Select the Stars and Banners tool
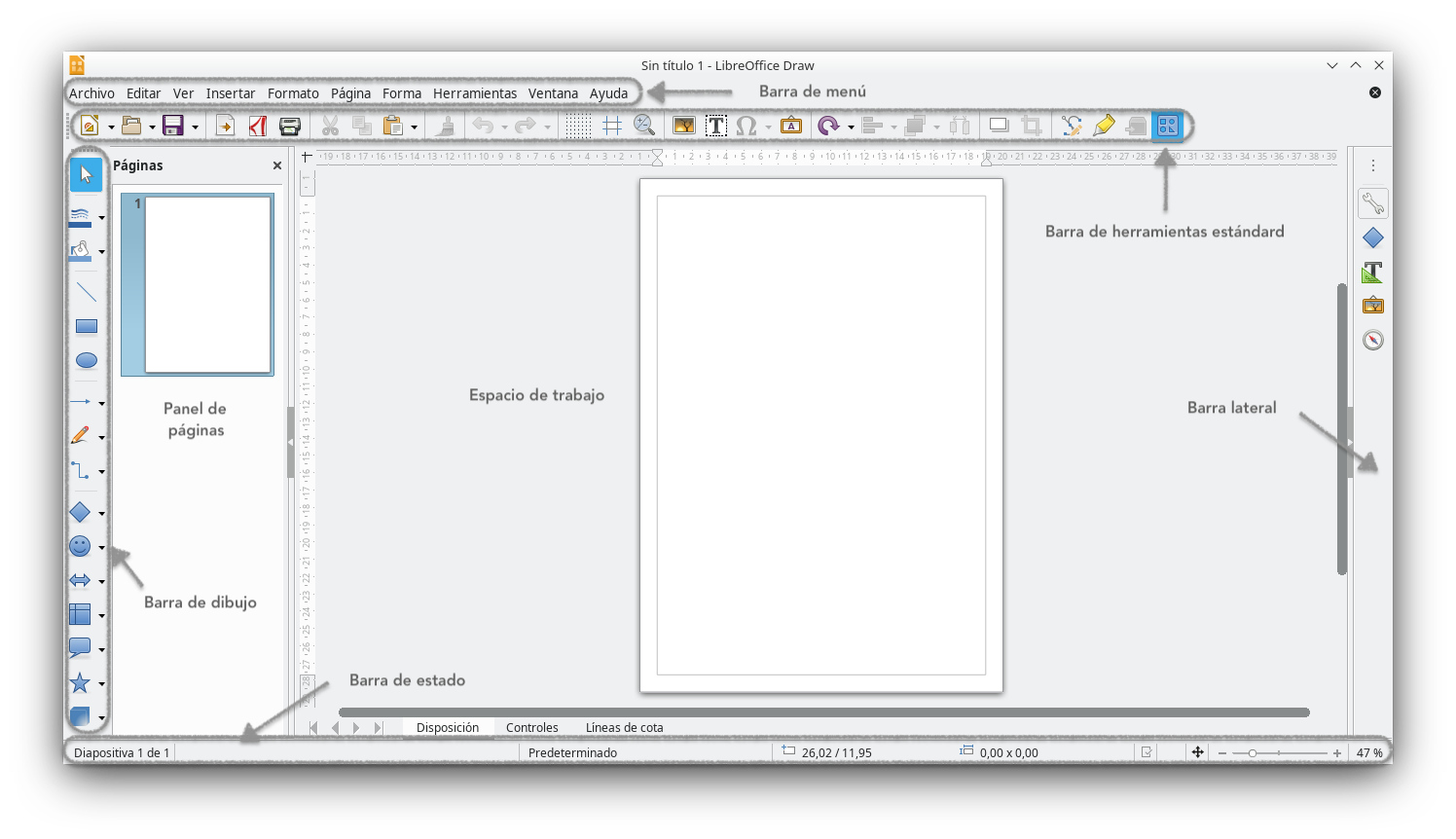This screenshot has width=1456, height=839. [x=81, y=683]
